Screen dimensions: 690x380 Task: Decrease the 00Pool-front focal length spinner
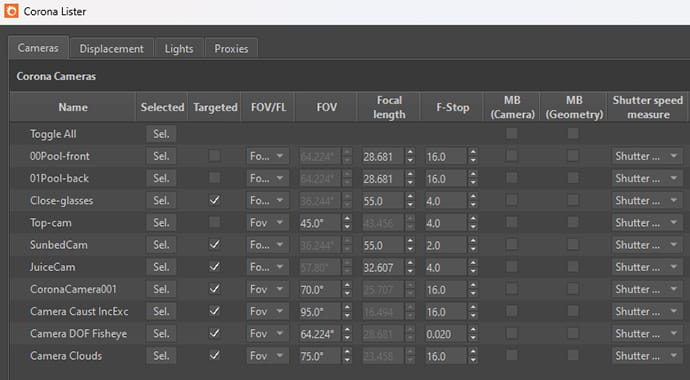tap(410, 161)
